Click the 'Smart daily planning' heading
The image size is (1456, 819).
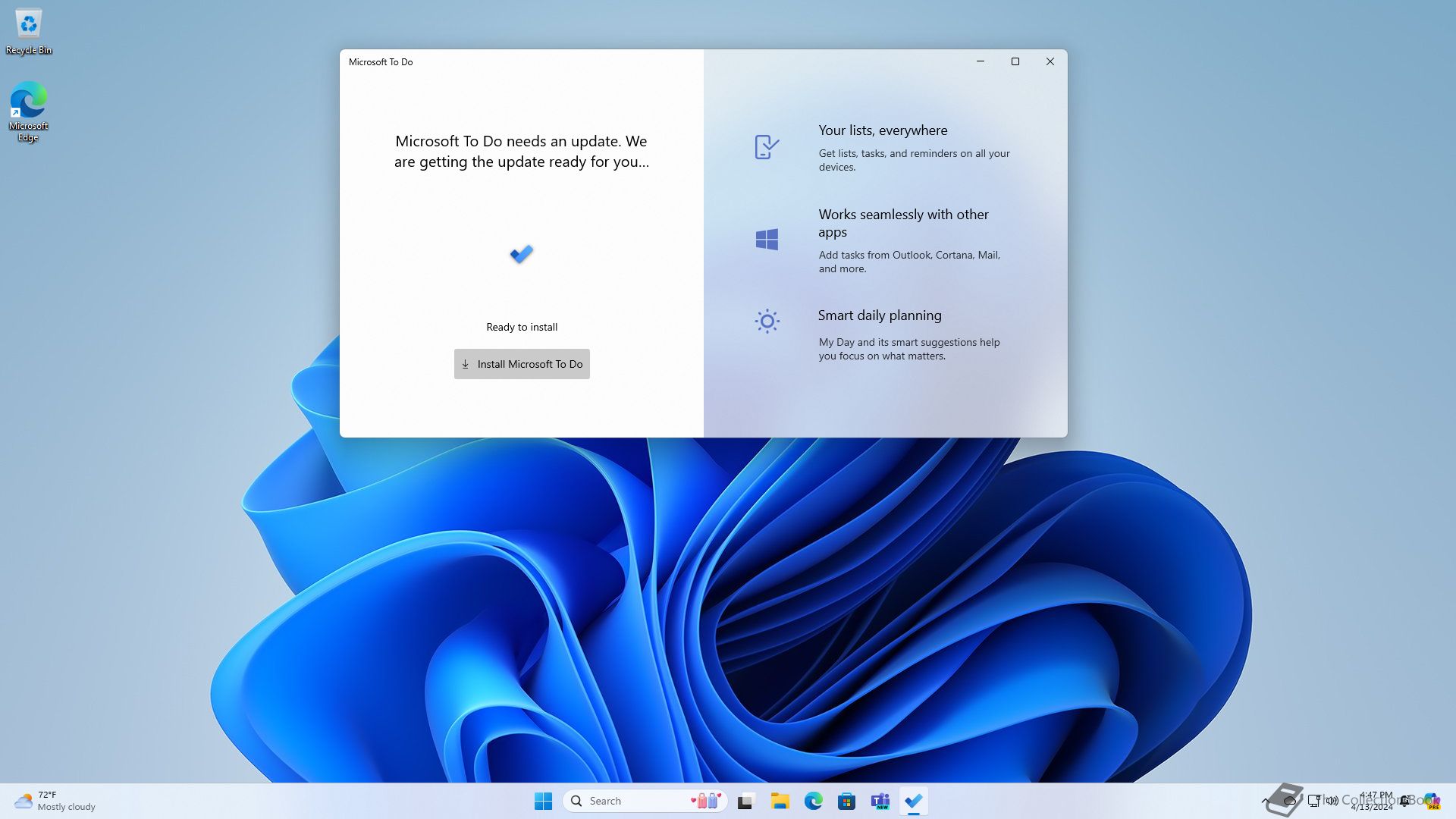tap(880, 315)
